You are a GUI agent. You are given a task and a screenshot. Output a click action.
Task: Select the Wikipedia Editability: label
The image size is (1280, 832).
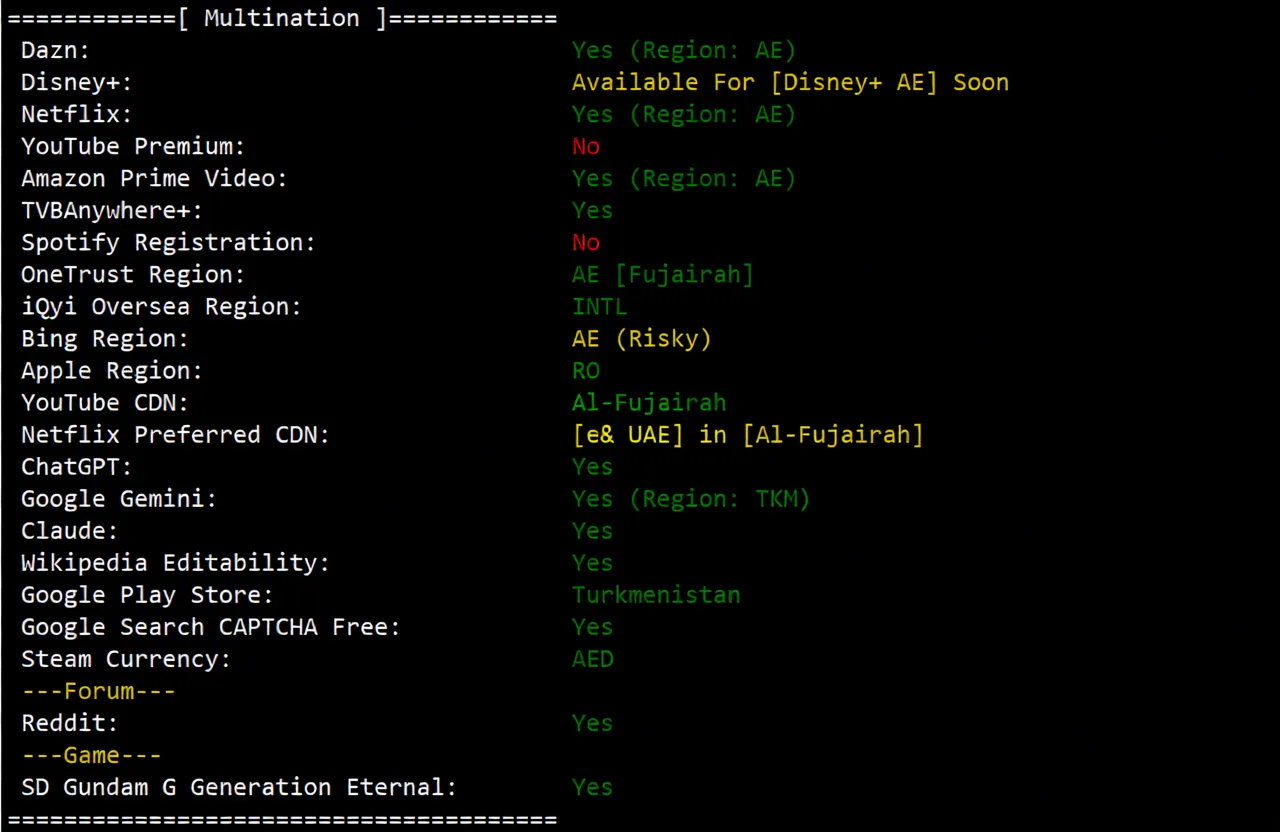pyautogui.click(x=175, y=562)
